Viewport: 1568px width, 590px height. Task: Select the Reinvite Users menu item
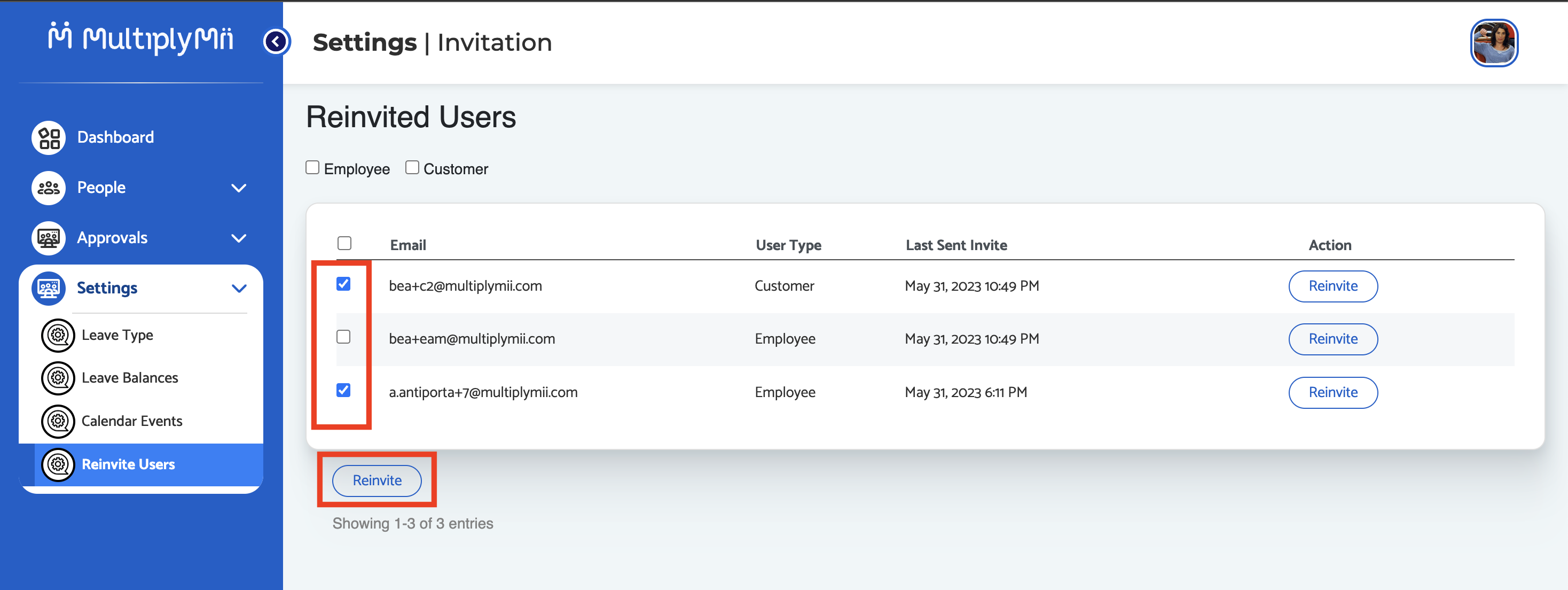pos(128,464)
